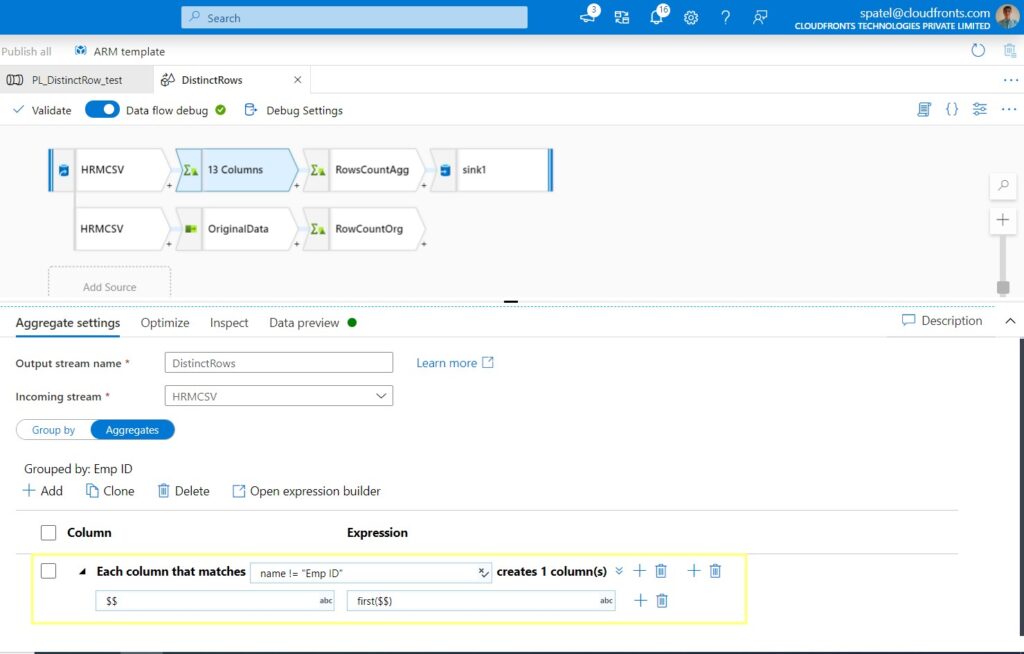
Task: Open the notifications bell
Action: click(657, 16)
